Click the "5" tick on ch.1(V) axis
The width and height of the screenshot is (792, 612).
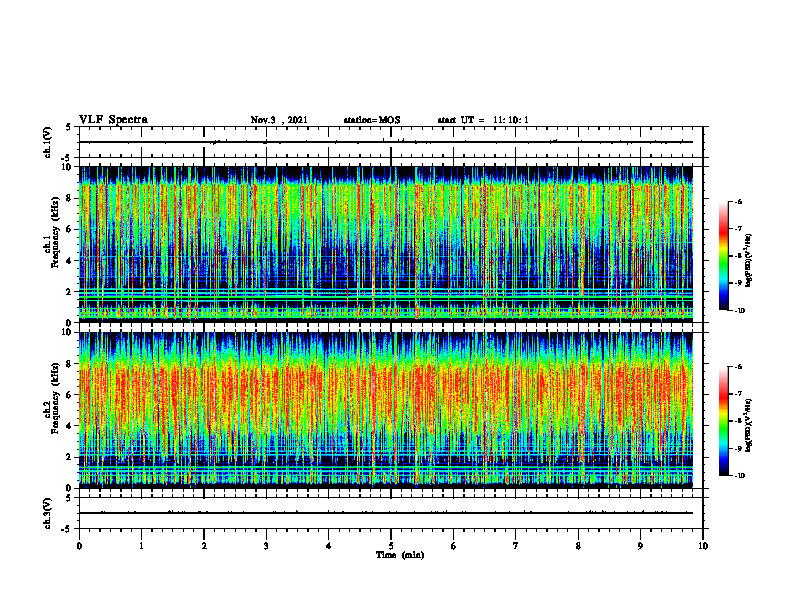coord(70,127)
